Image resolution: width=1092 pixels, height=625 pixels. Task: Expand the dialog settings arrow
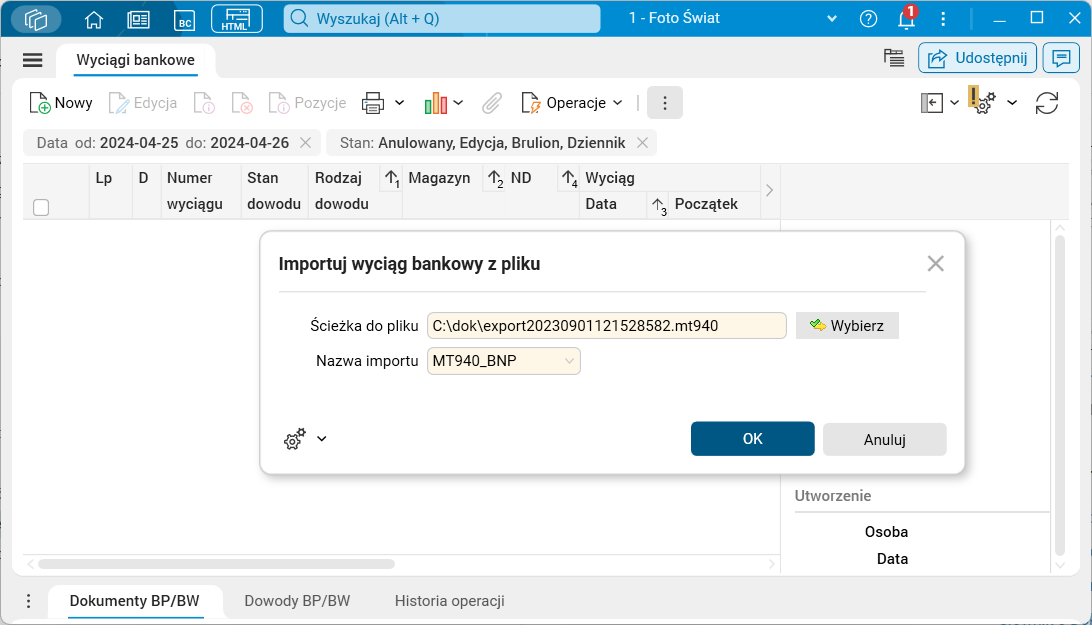[x=322, y=439]
